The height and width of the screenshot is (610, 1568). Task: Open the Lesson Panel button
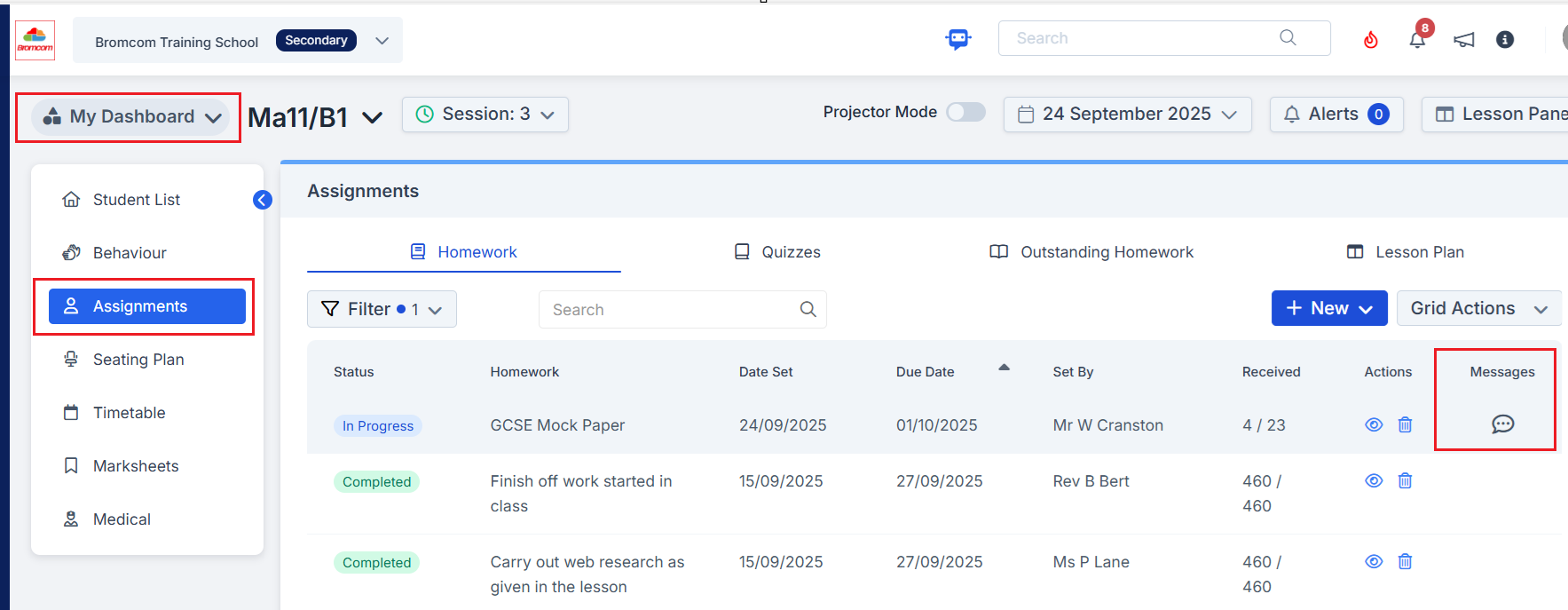[x=1495, y=115]
